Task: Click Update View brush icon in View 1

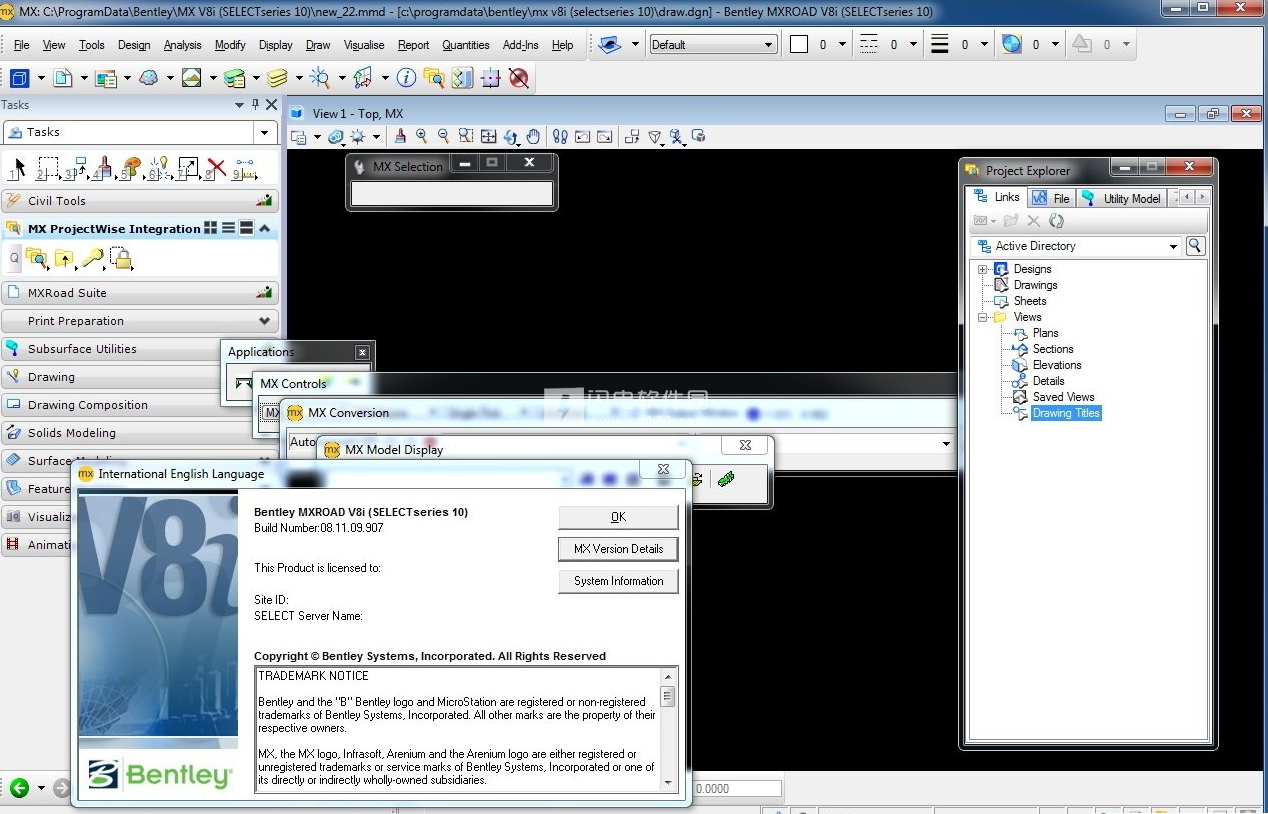Action: click(x=401, y=136)
